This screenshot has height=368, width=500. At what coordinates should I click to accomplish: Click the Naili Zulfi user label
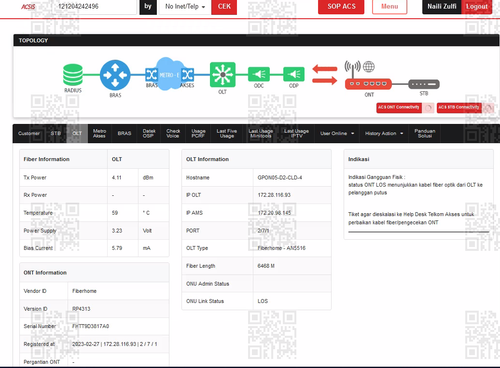442,7
